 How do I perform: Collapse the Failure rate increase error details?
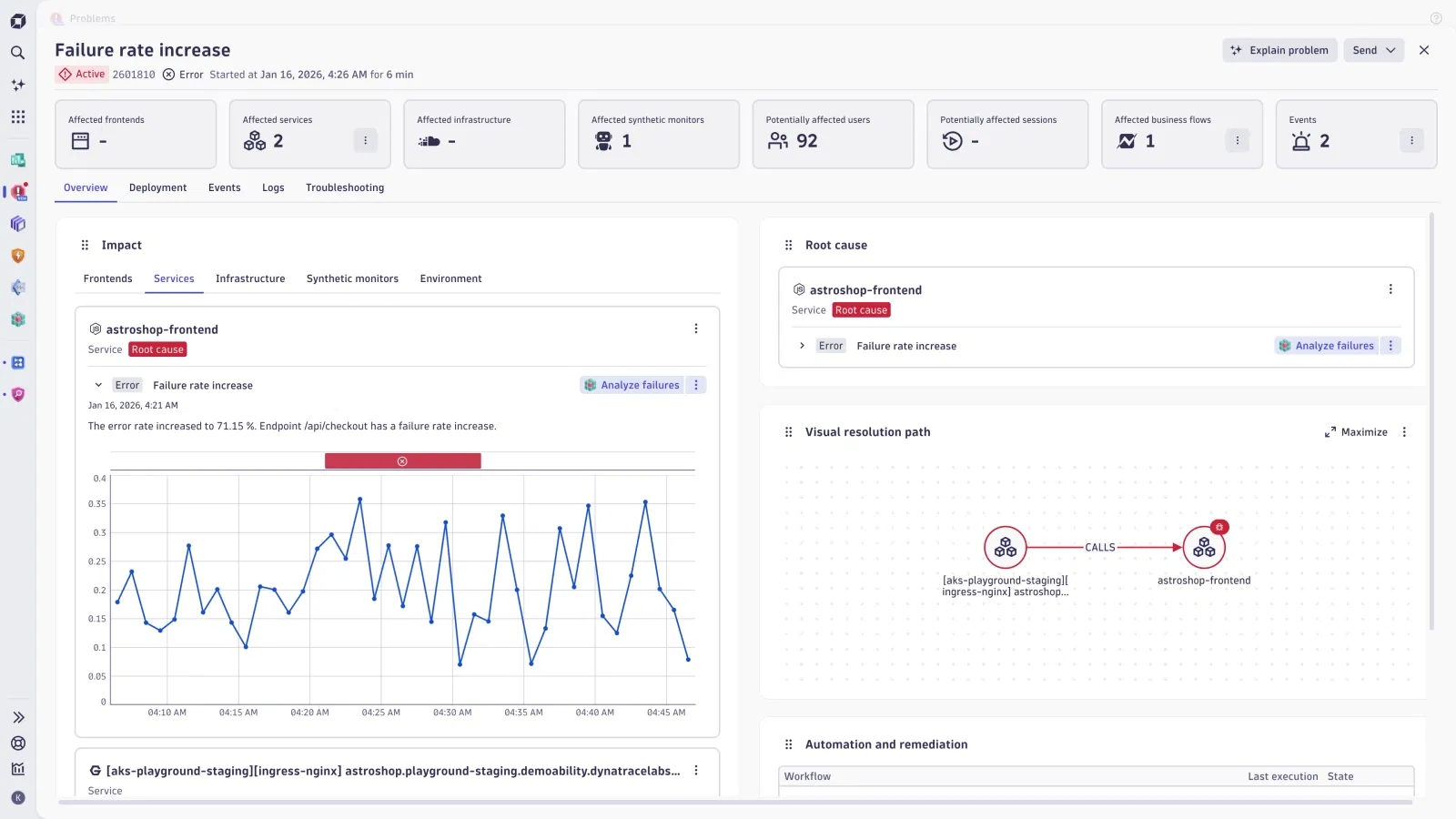[99, 385]
